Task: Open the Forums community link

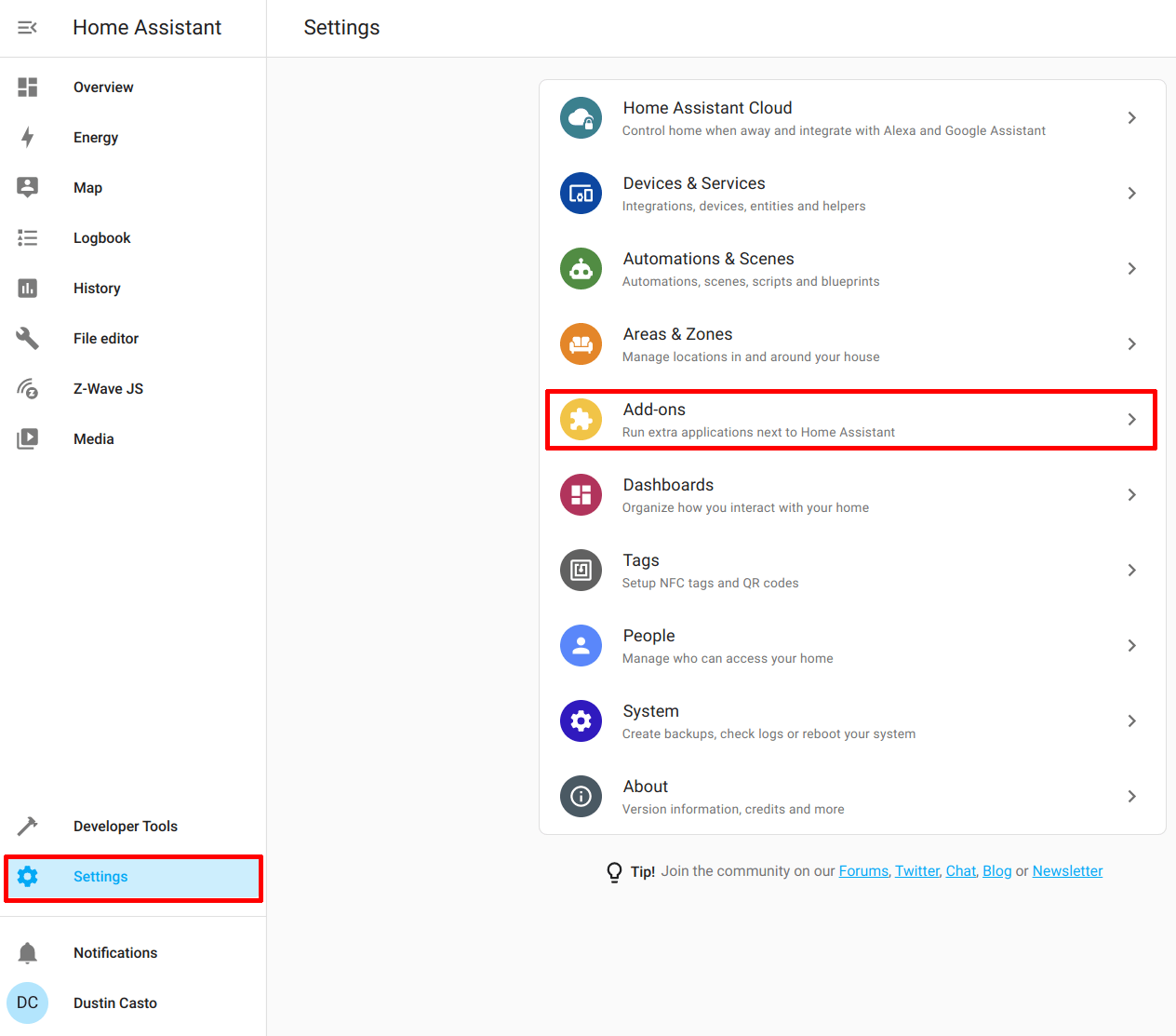Action: click(862, 870)
